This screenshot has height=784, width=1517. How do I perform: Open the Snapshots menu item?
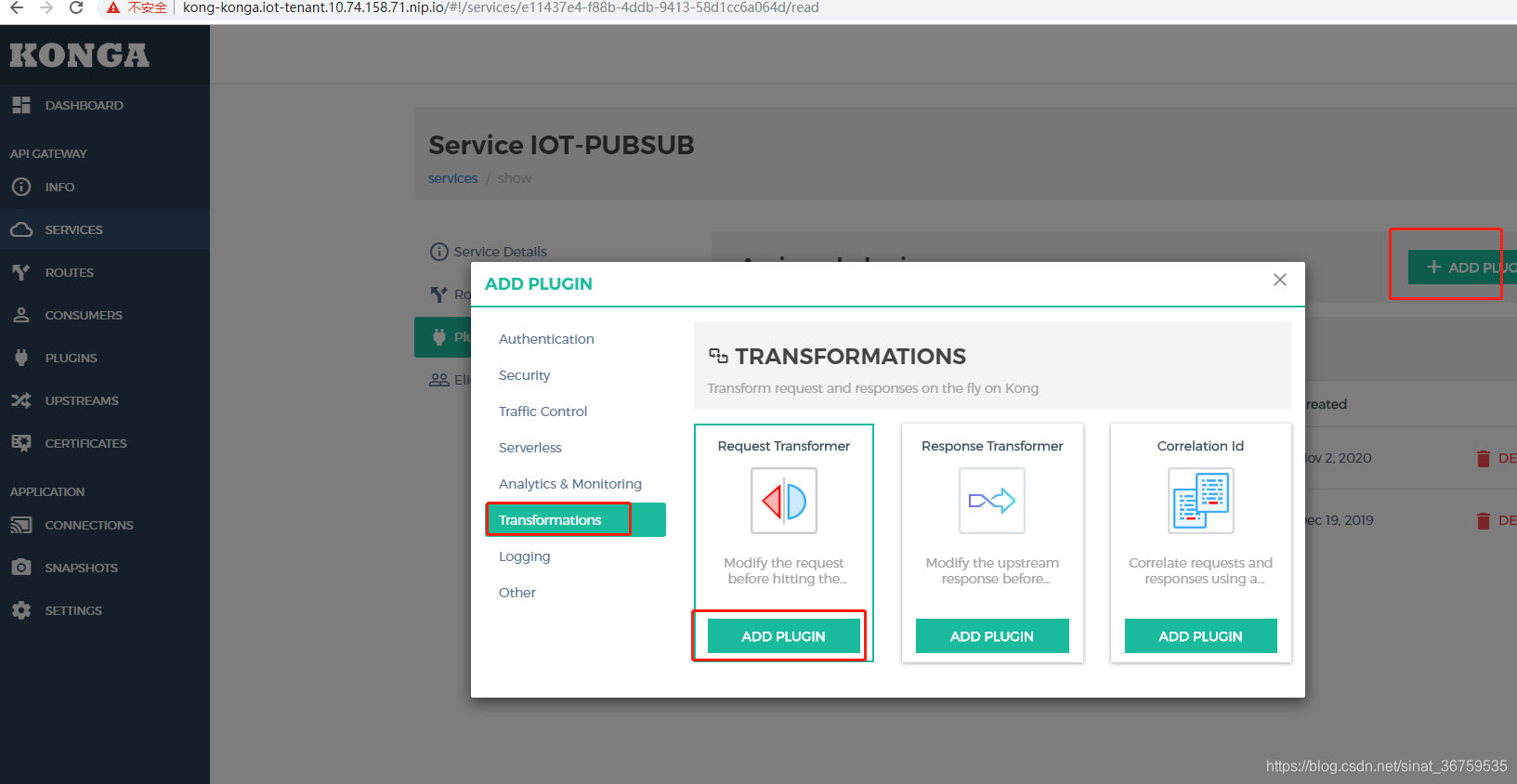[105, 568]
